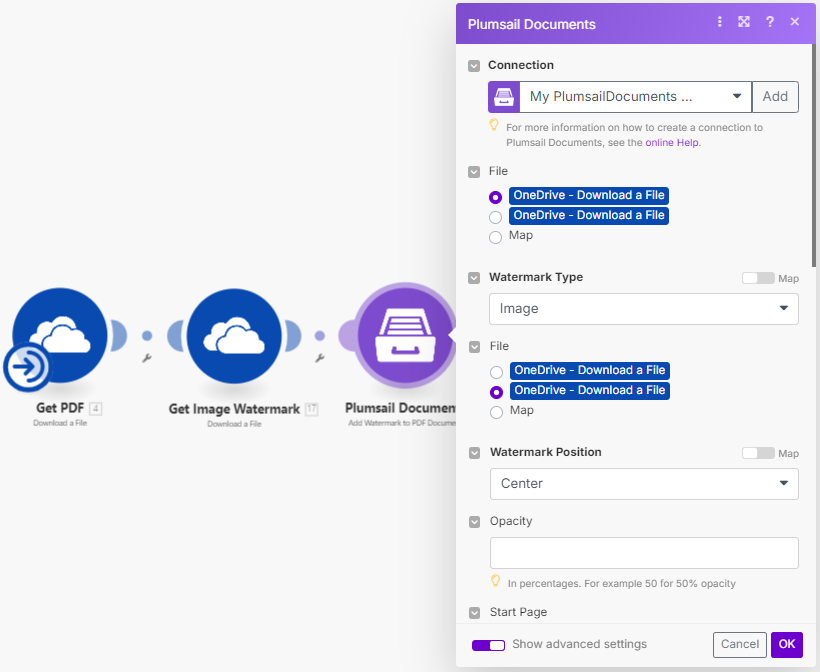Choose Map radio in File above Watermark Type
Viewport: 820px width, 672px height.
pyautogui.click(x=495, y=237)
